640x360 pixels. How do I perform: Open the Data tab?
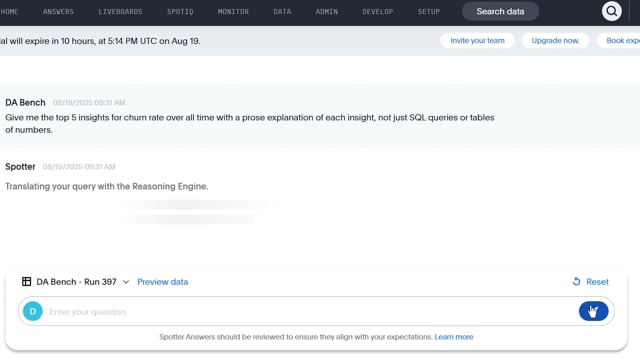pyautogui.click(x=282, y=11)
